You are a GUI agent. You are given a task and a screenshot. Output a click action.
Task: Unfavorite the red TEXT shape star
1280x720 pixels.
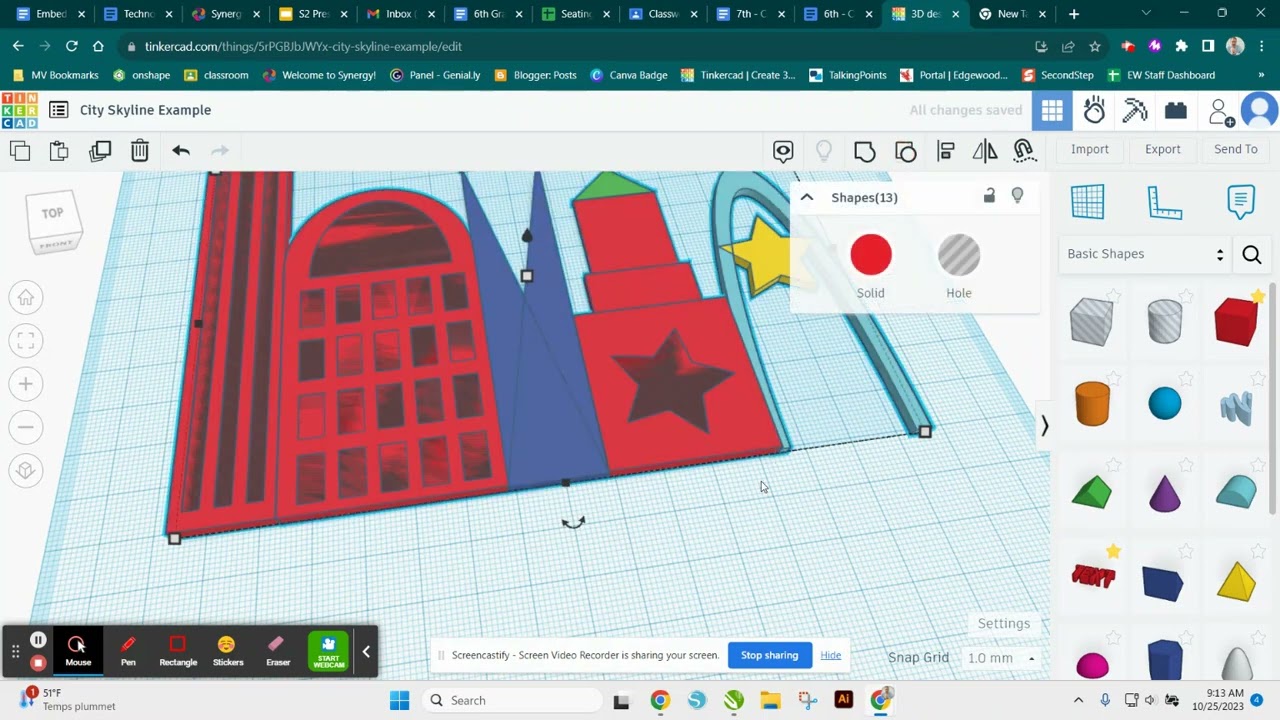tap(1113, 551)
